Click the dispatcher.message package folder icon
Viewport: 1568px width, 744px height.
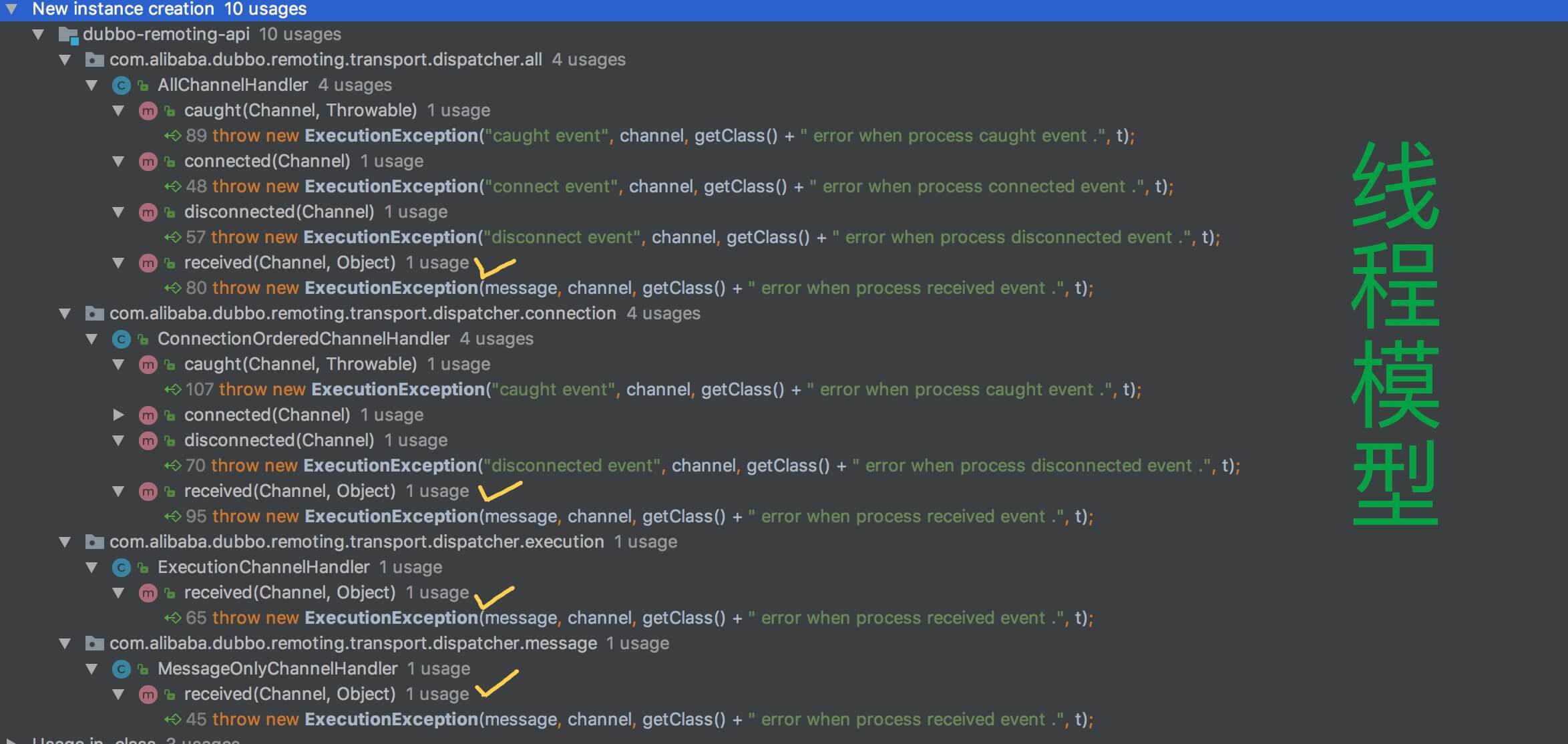(x=95, y=644)
